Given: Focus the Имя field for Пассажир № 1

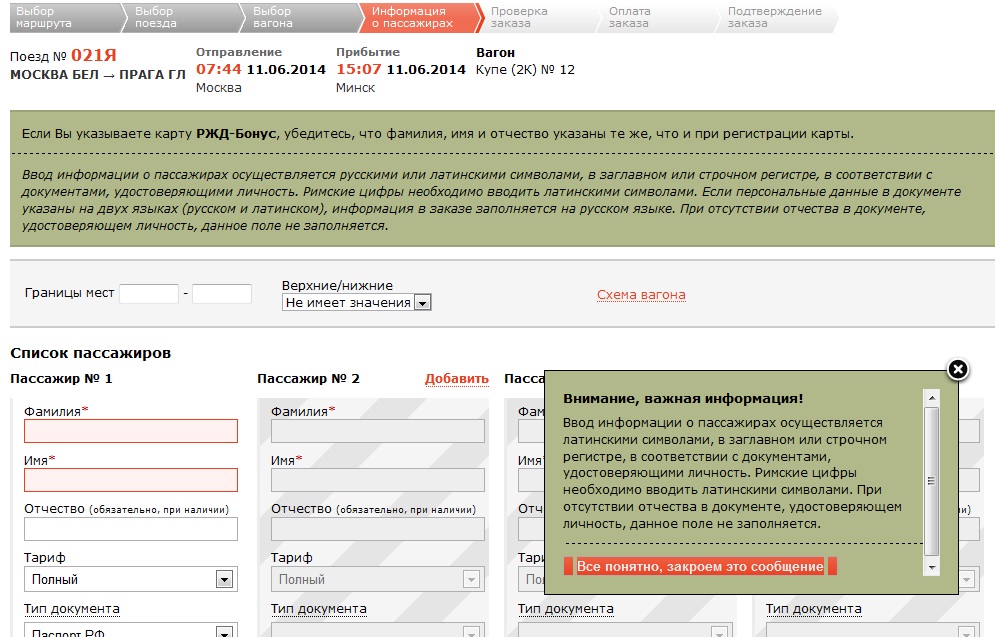Looking at the screenshot, I should 131,480.
